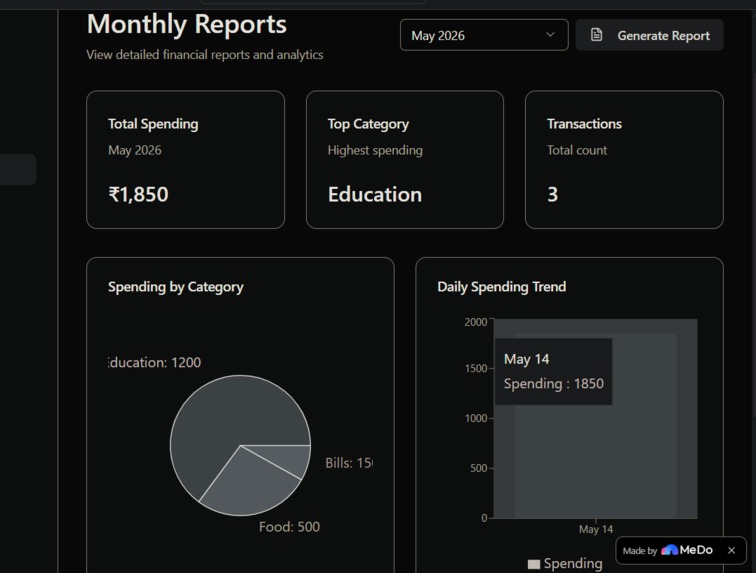Click the Education: 1200 pie label

pyautogui.click(x=154, y=362)
